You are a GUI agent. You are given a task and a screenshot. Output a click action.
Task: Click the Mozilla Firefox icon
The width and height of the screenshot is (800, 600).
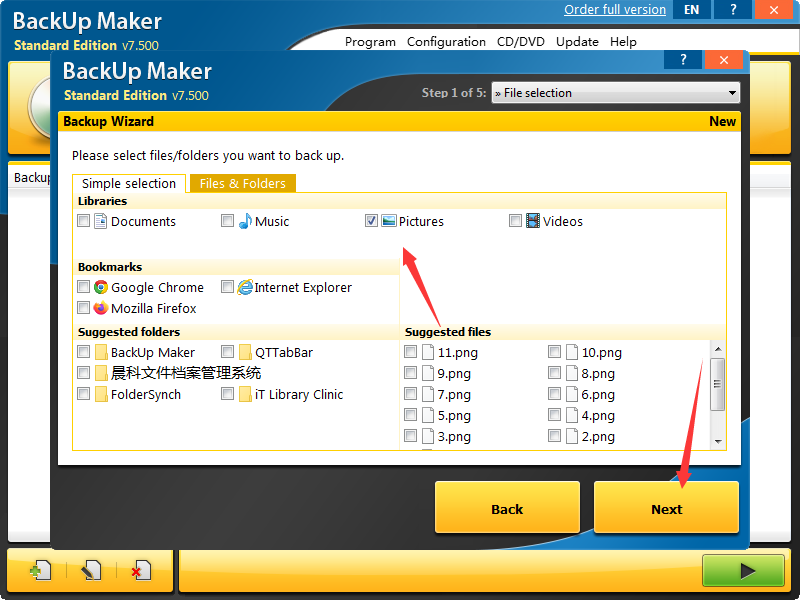click(x=101, y=308)
